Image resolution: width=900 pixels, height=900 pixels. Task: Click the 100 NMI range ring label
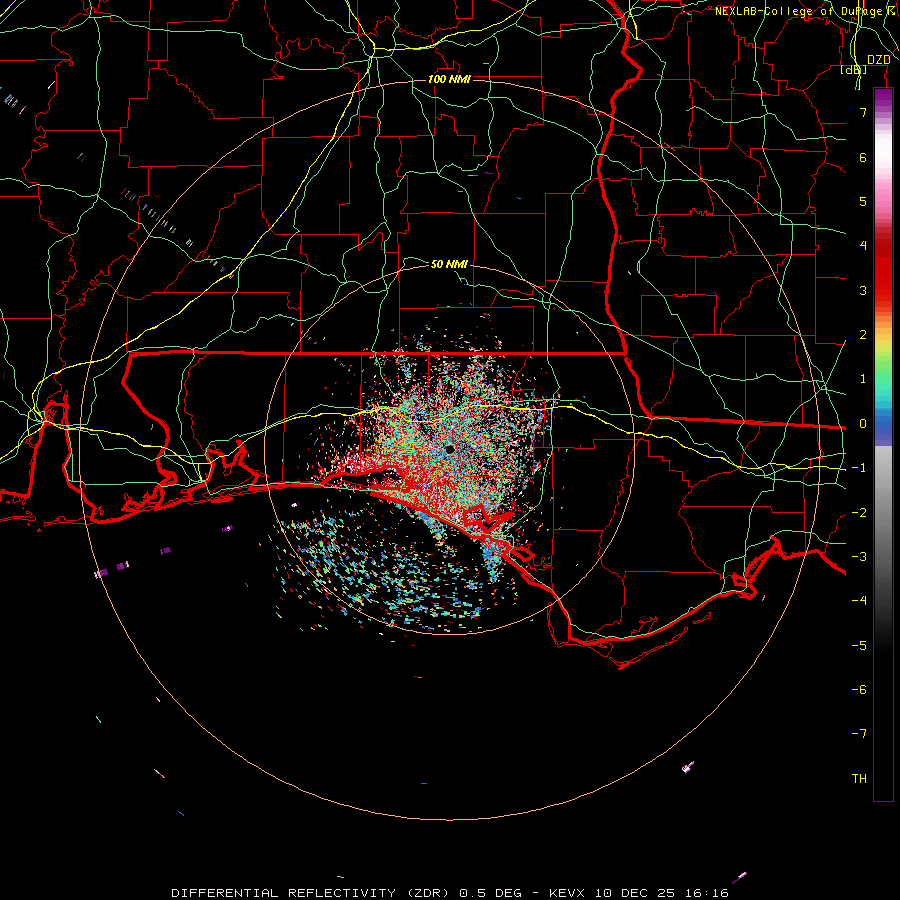click(449, 79)
